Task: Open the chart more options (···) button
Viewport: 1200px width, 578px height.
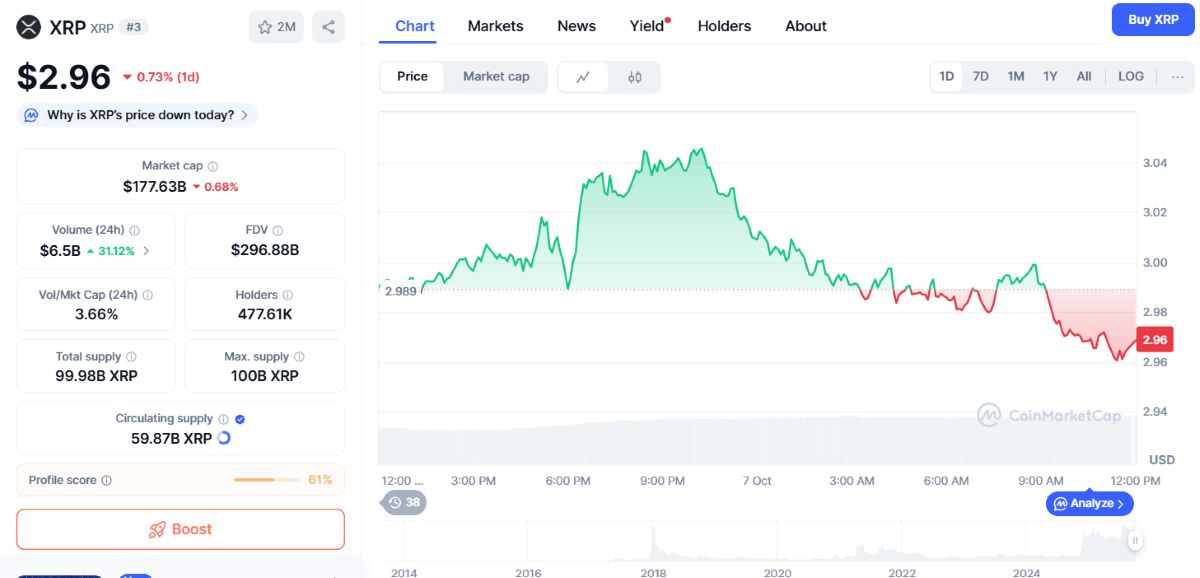Action: pyautogui.click(x=1178, y=76)
